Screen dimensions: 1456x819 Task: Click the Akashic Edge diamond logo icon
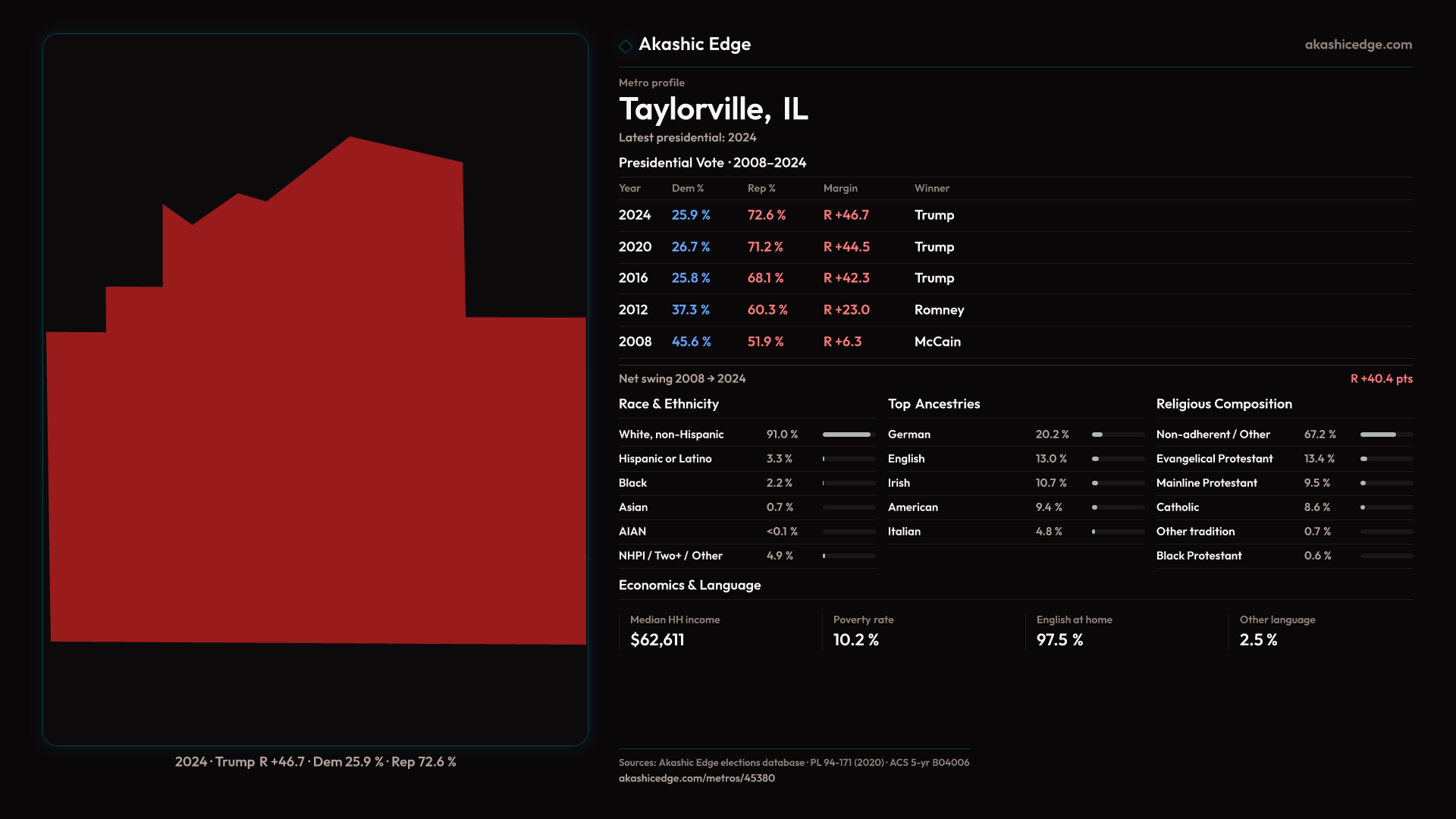coord(626,46)
